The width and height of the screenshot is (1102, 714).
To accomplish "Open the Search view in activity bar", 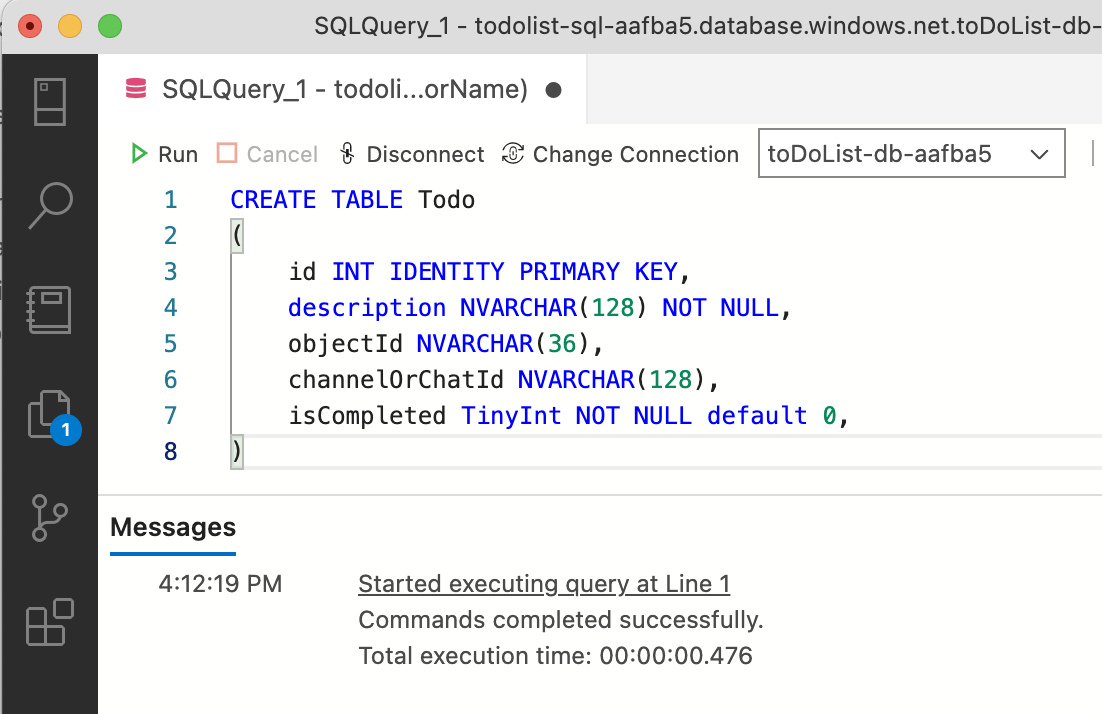I will coord(49,206).
